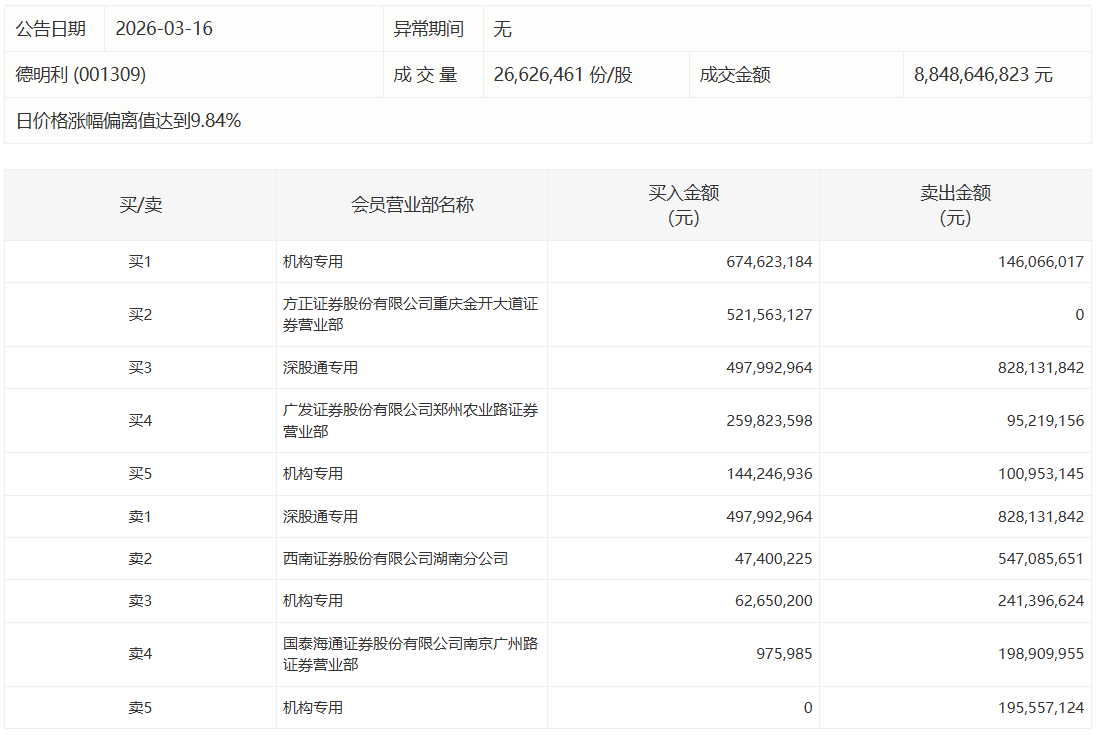This screenshot has width=1101, height=735.
Task: Click the stock name 德明利 (001309)
Action: pyautogui.click(x=81, y=75)
